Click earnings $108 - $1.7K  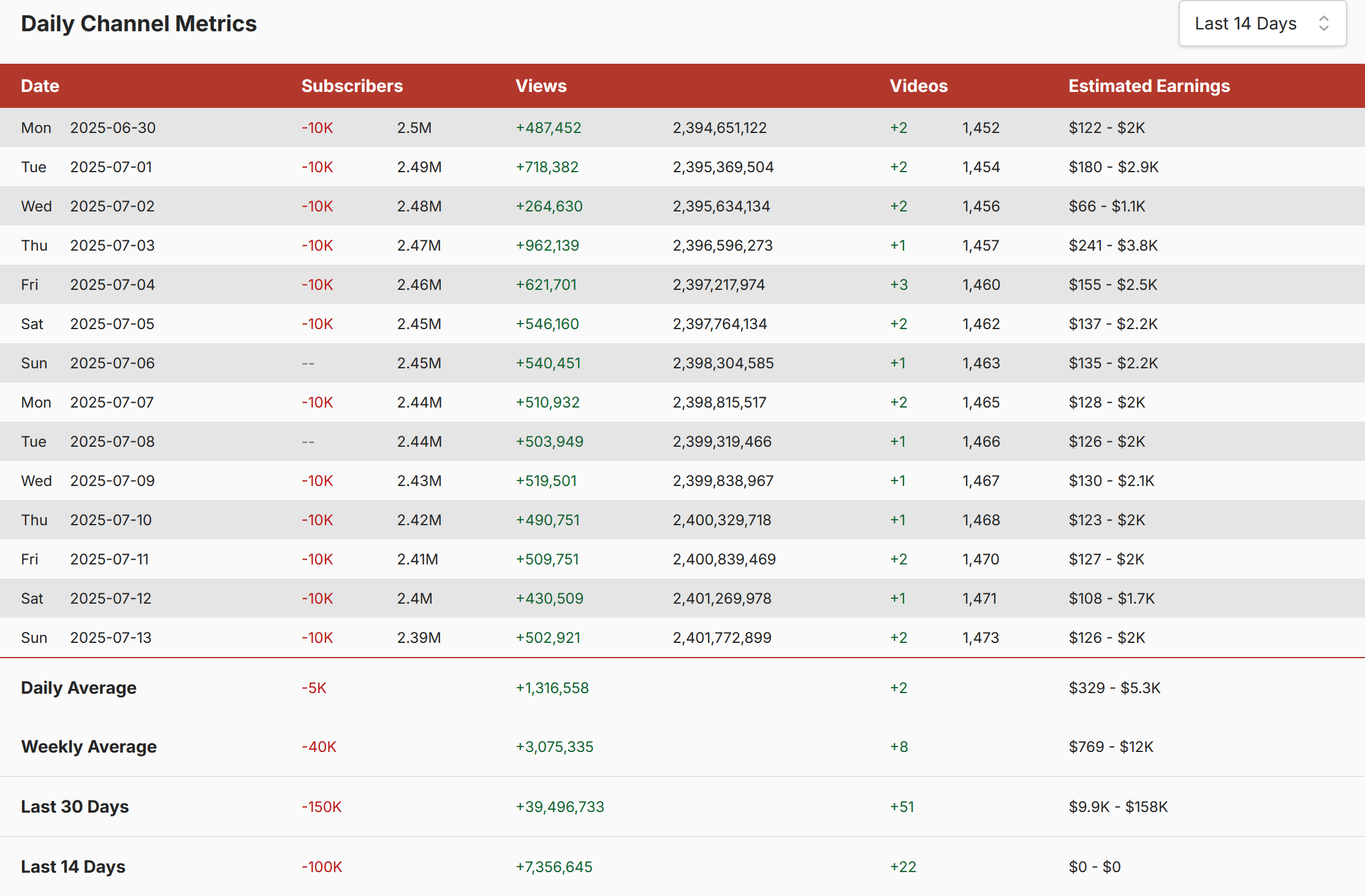click(1112, 598)
